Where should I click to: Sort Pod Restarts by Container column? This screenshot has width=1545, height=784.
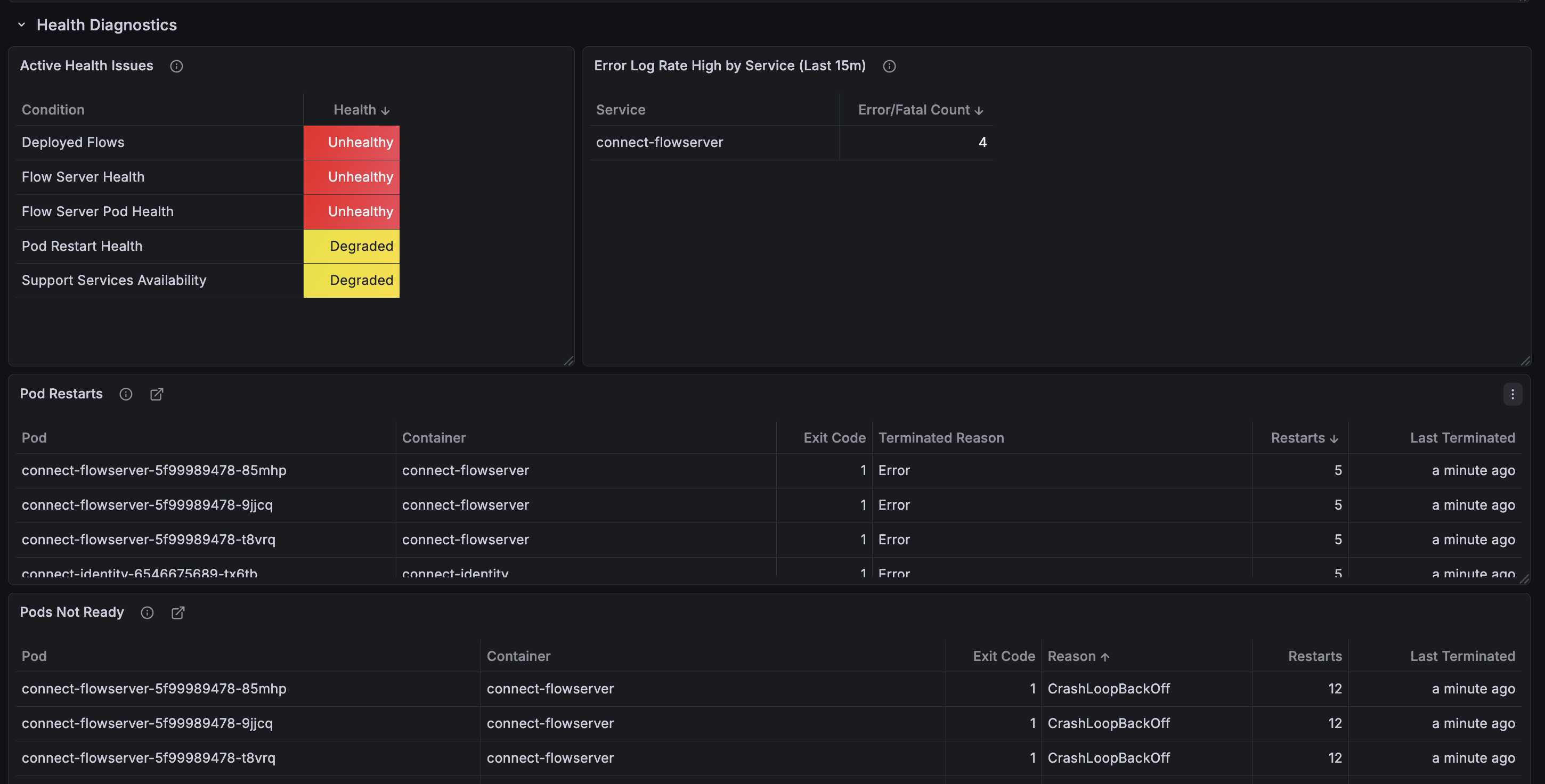click(x=434, y=438)
